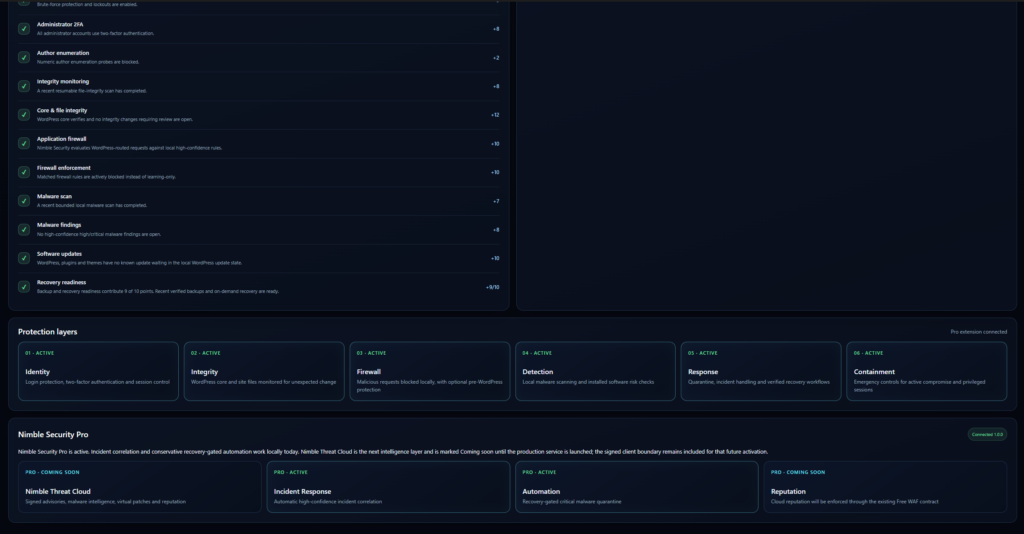Select the Integrity monitoring status check icon

24,86
